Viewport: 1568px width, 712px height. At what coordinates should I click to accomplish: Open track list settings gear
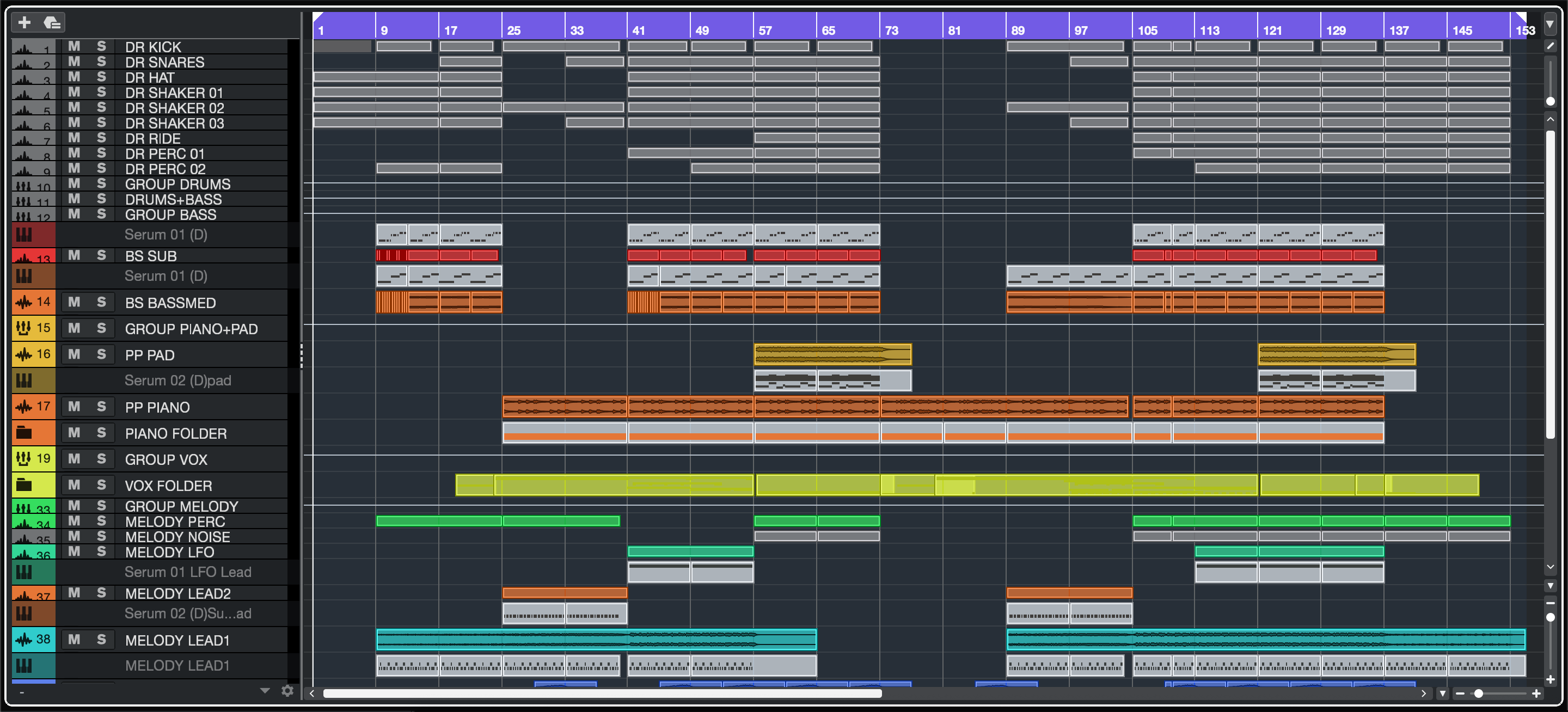tap(287, 690)
